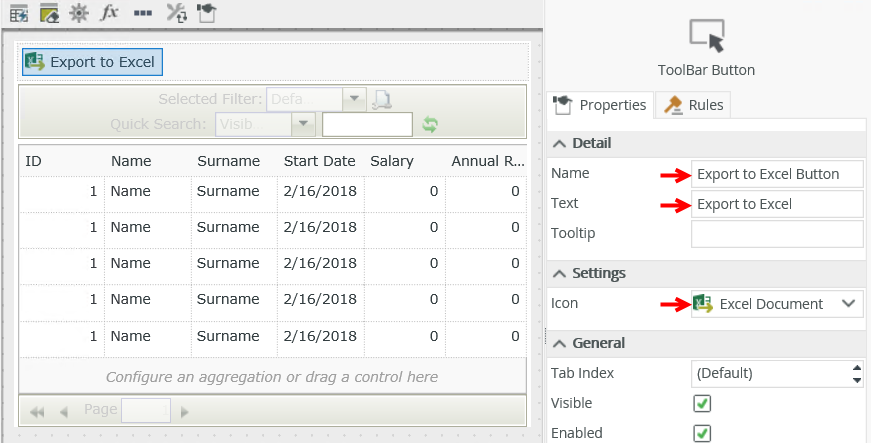Open the Icon dropdown showing Excel Document

click(777, 304)
